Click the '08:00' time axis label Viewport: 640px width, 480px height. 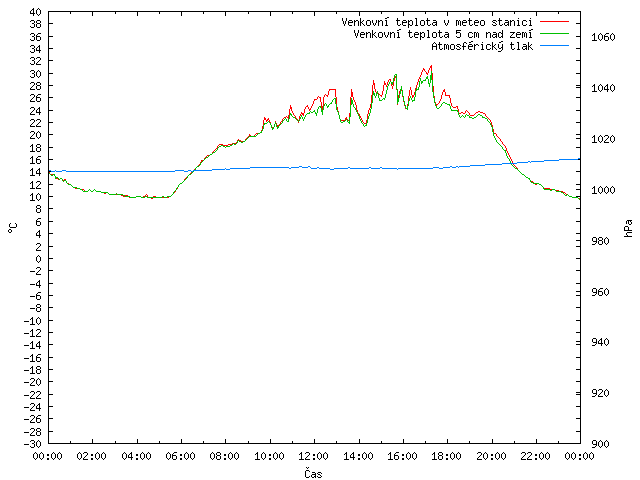coord(225,456)
